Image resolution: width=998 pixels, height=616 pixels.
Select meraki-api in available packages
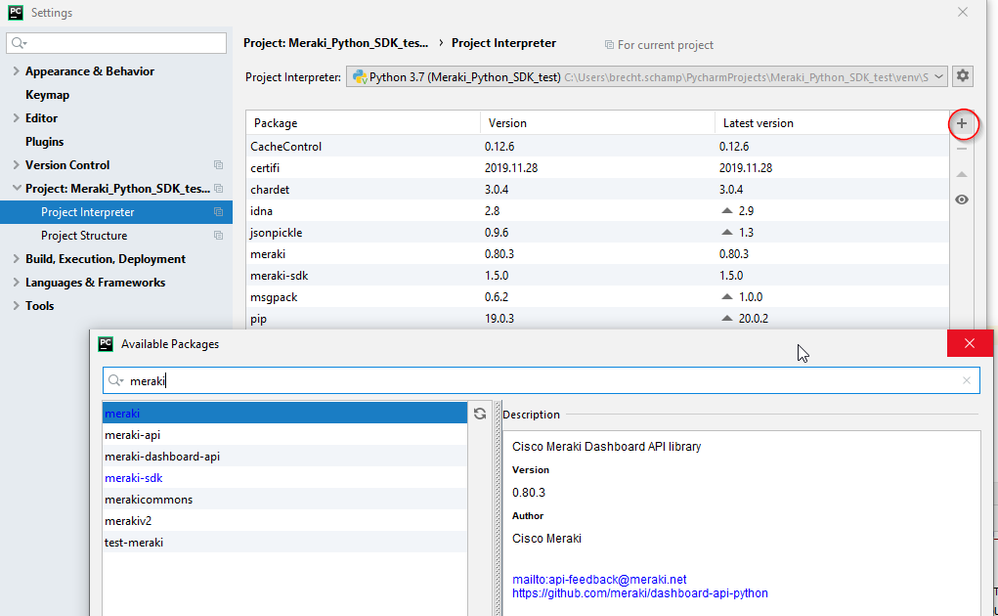coord(285,435)
